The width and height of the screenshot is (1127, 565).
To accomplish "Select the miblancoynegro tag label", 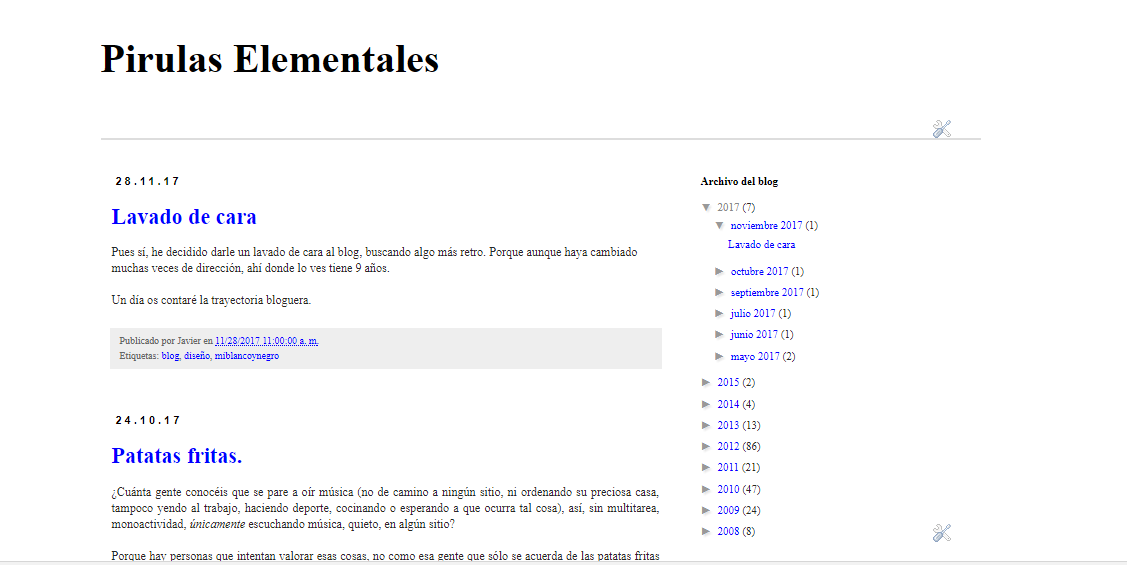I will [247, 356].
